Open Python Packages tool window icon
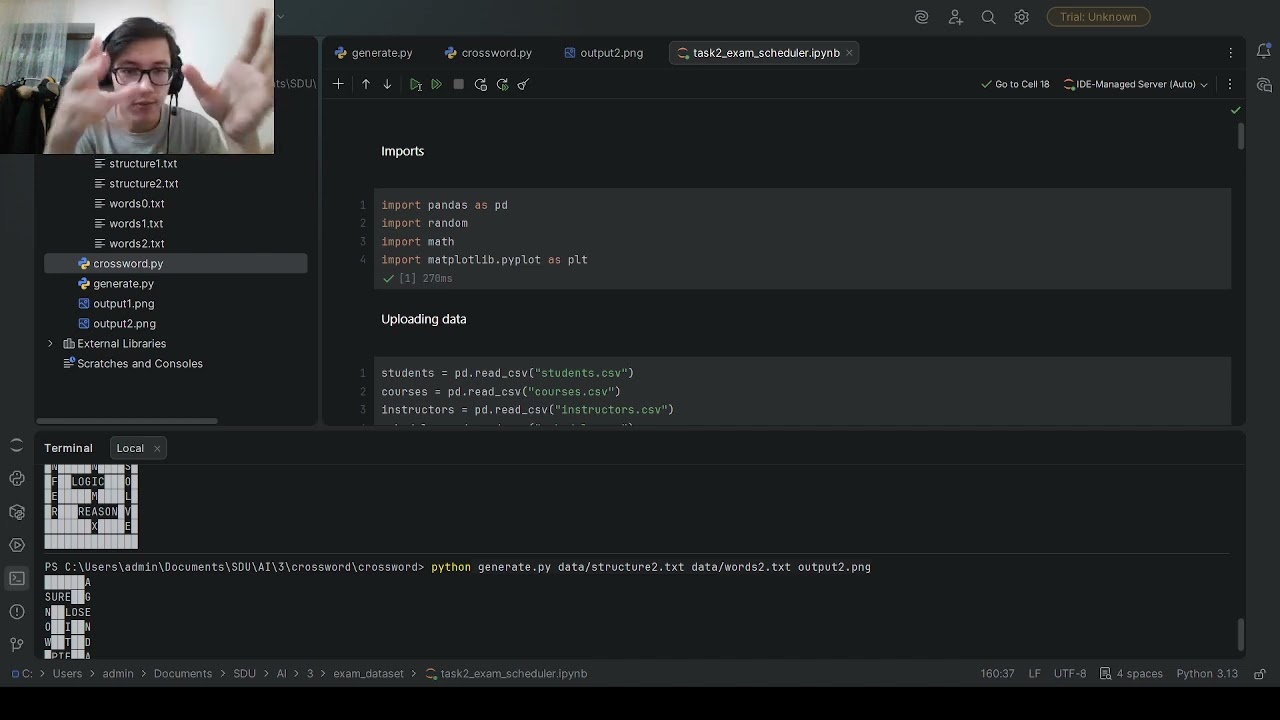 click(x=17, y=512)
